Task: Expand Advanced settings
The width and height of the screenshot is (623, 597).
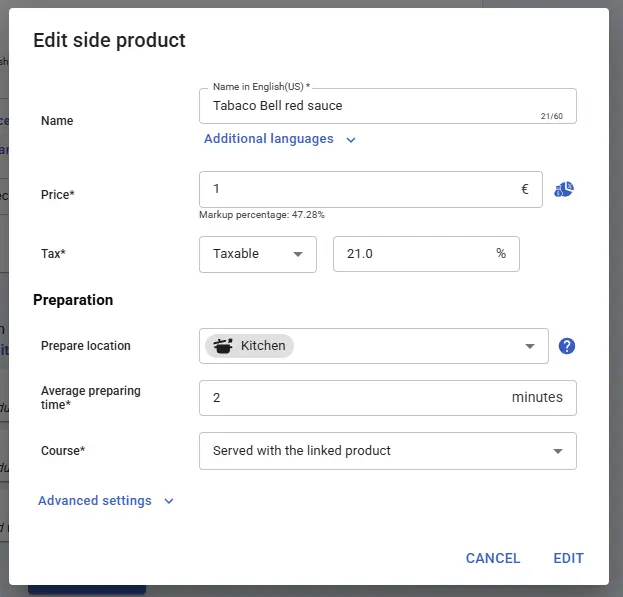Action: tap(95, 501)
